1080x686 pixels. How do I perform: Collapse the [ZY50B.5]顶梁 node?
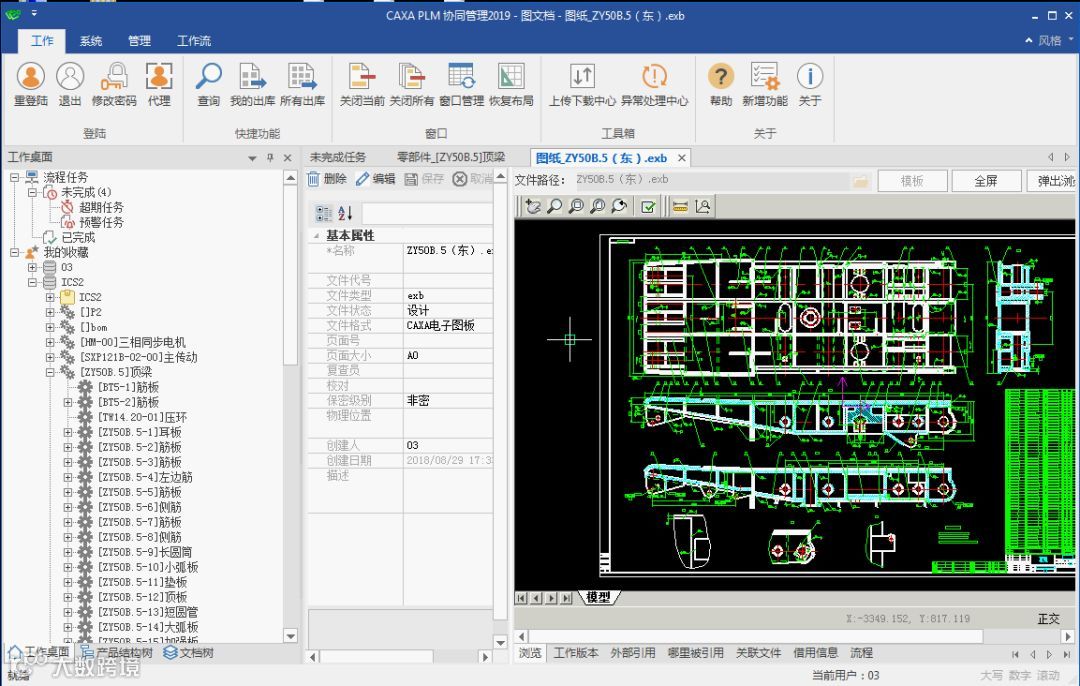[x=50, y=372]
